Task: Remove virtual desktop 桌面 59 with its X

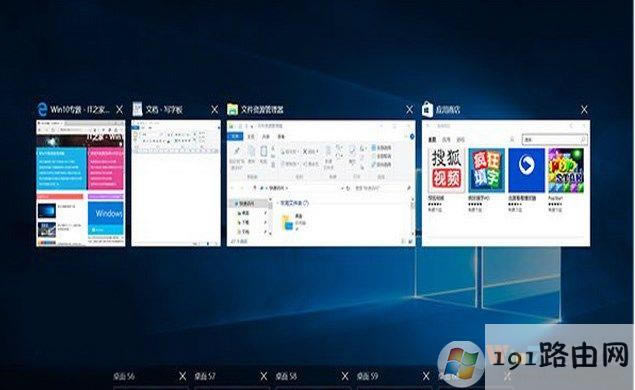Action: click(x=426, y=376)
